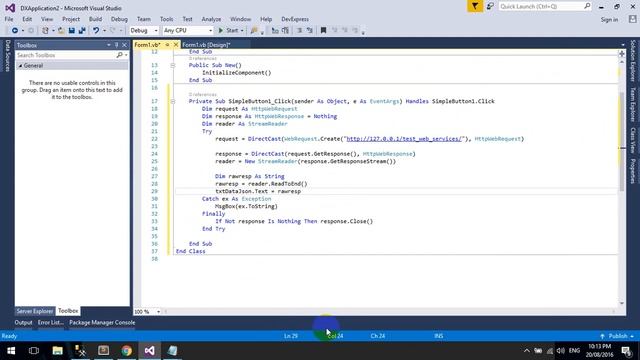Click the Find in Files toolbar icon
This screenshot has width=640, height=360.
pos(254,31)
